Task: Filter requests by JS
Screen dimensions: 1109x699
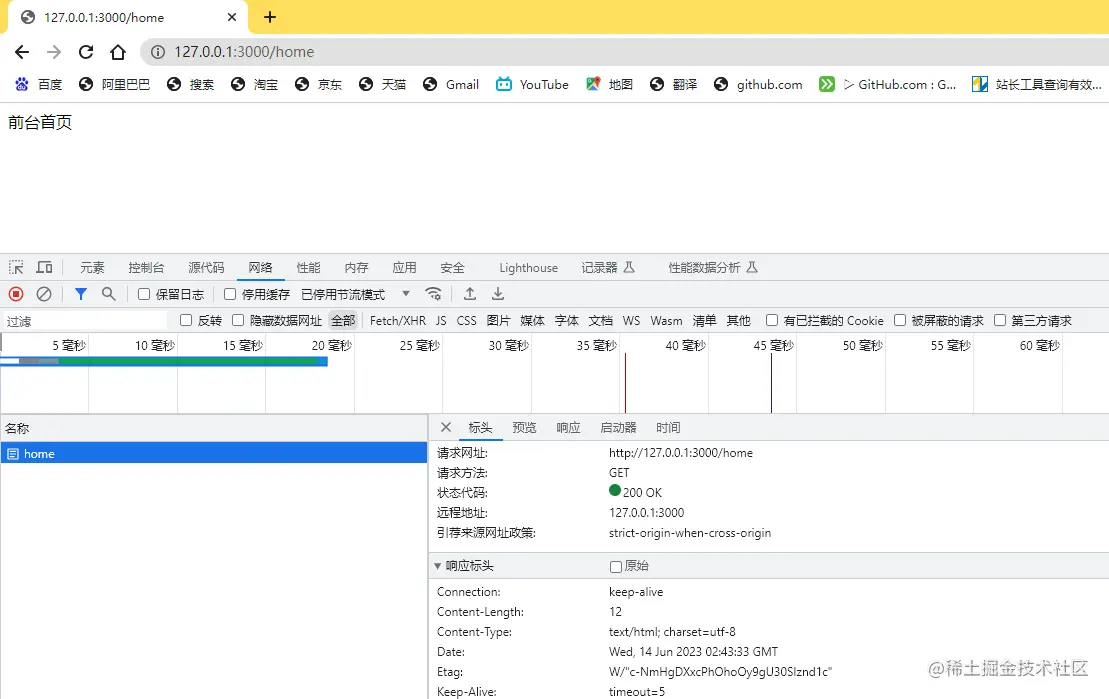Action: pos(441,320)
